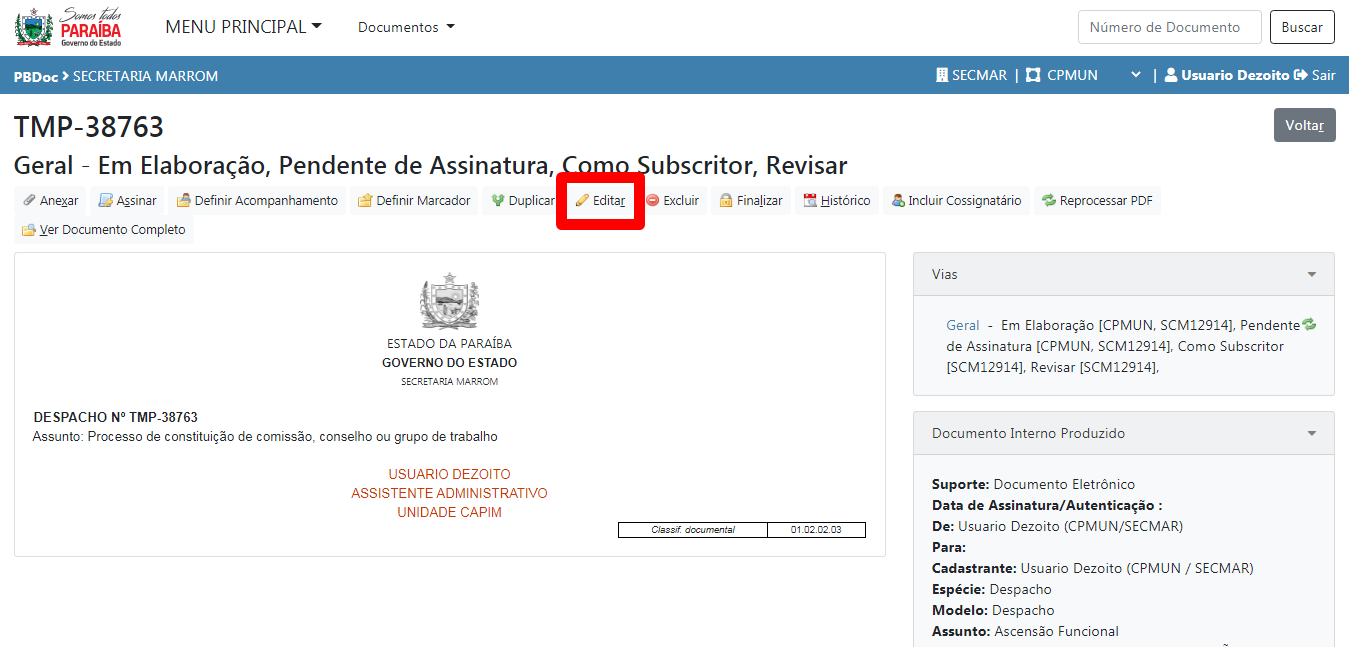Click the Assinar signature icon

[x=106, y=201]
